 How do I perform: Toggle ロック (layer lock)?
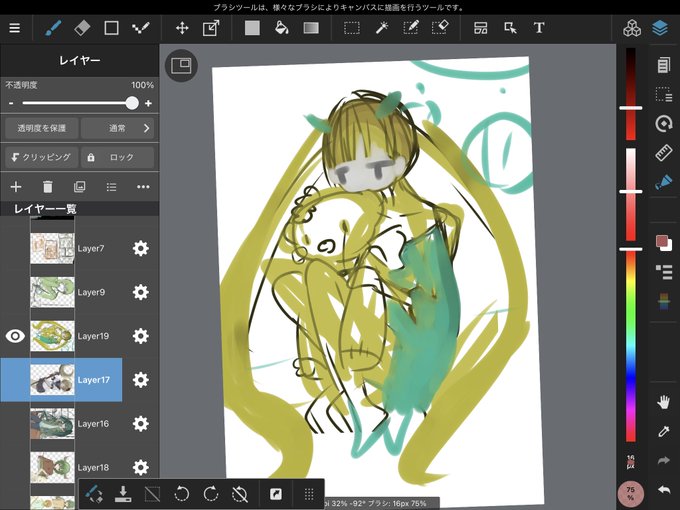click(x=117, y=157)
